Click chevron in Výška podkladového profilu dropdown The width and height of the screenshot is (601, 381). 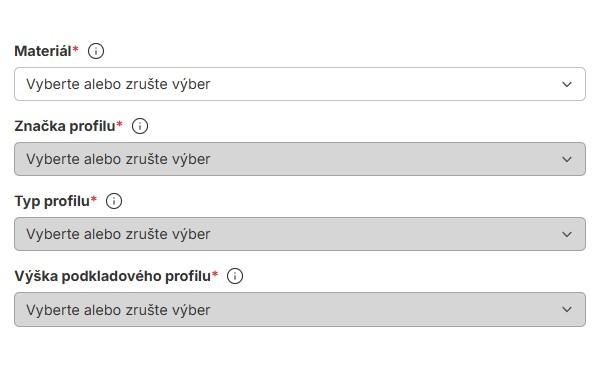[x=567, y=309]
